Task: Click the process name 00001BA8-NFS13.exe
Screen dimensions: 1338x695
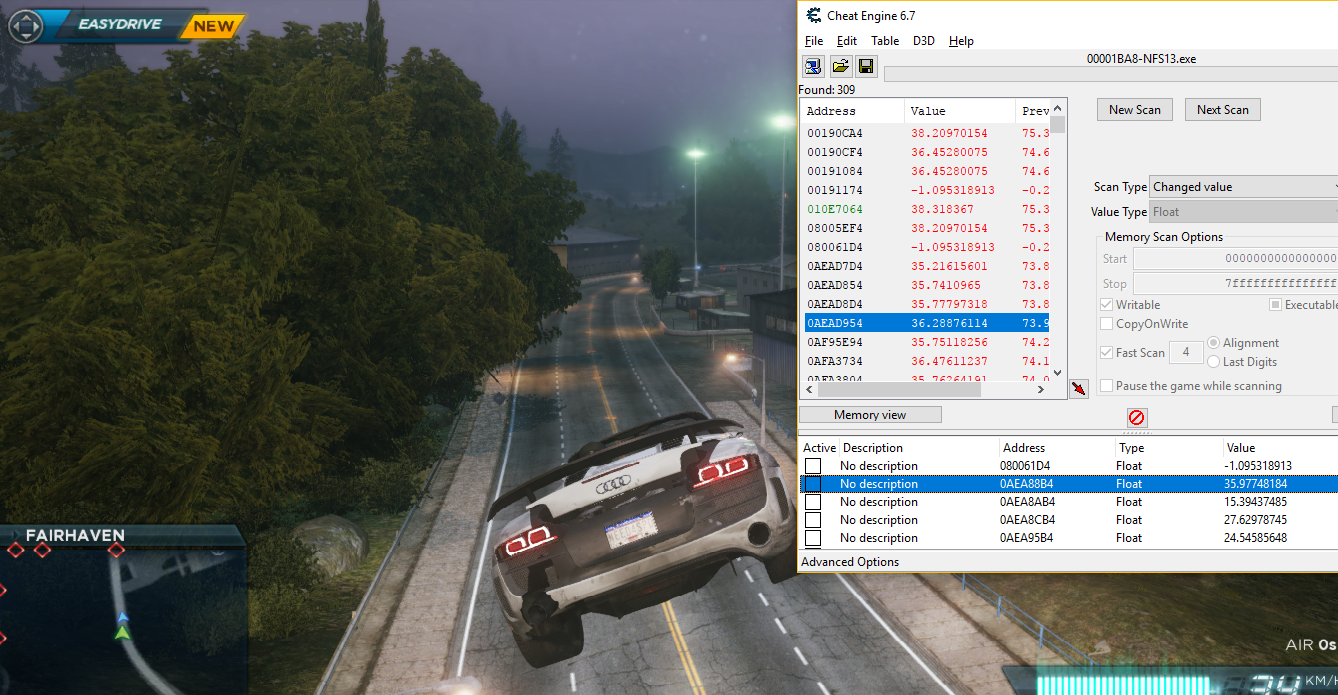Action: point(1141,59)
